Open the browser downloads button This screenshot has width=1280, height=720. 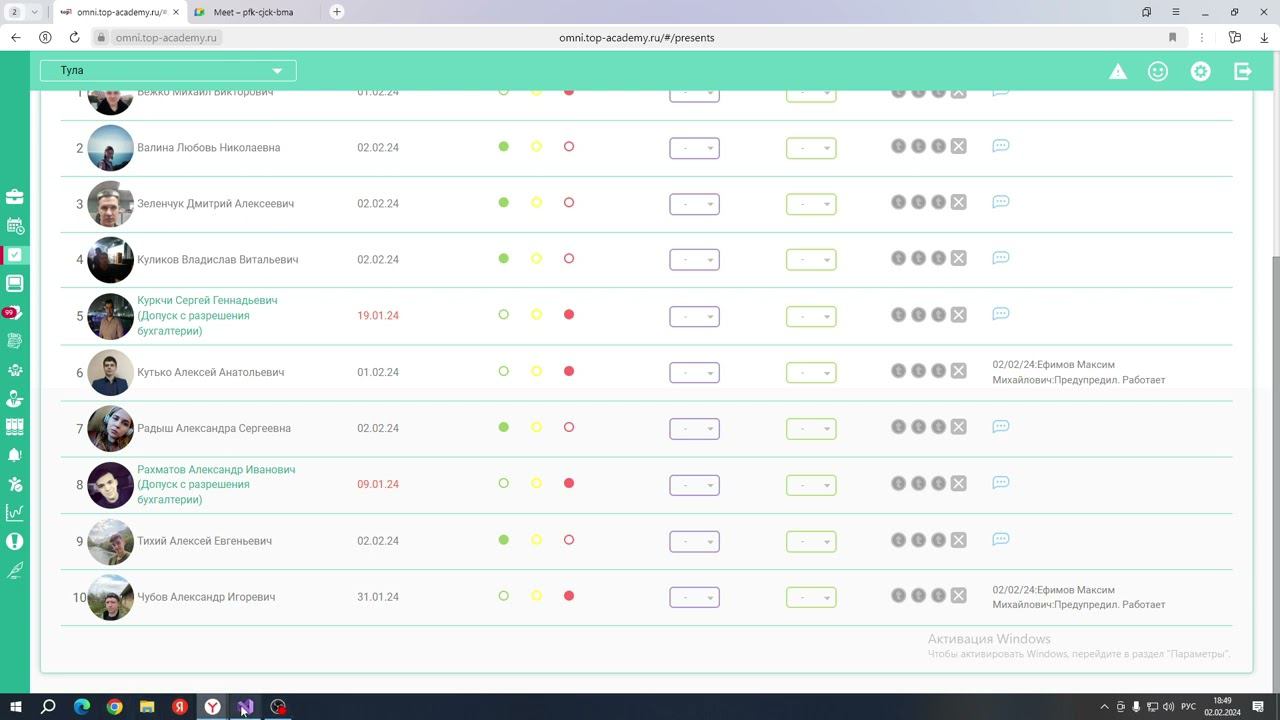click(x=1265, y=37)
